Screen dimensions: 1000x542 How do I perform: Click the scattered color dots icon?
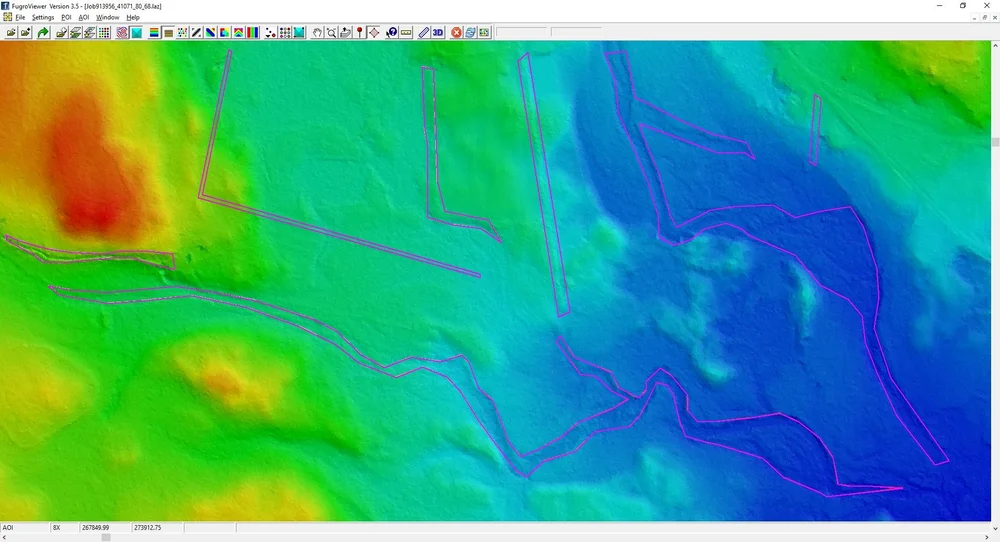[x=182, y=33]
